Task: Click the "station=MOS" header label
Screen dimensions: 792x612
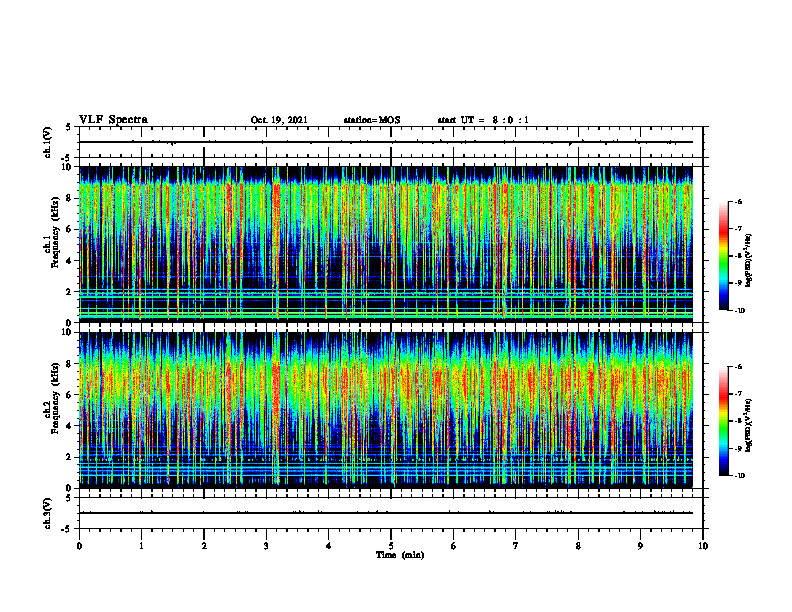Action: [x=372, y=120]
